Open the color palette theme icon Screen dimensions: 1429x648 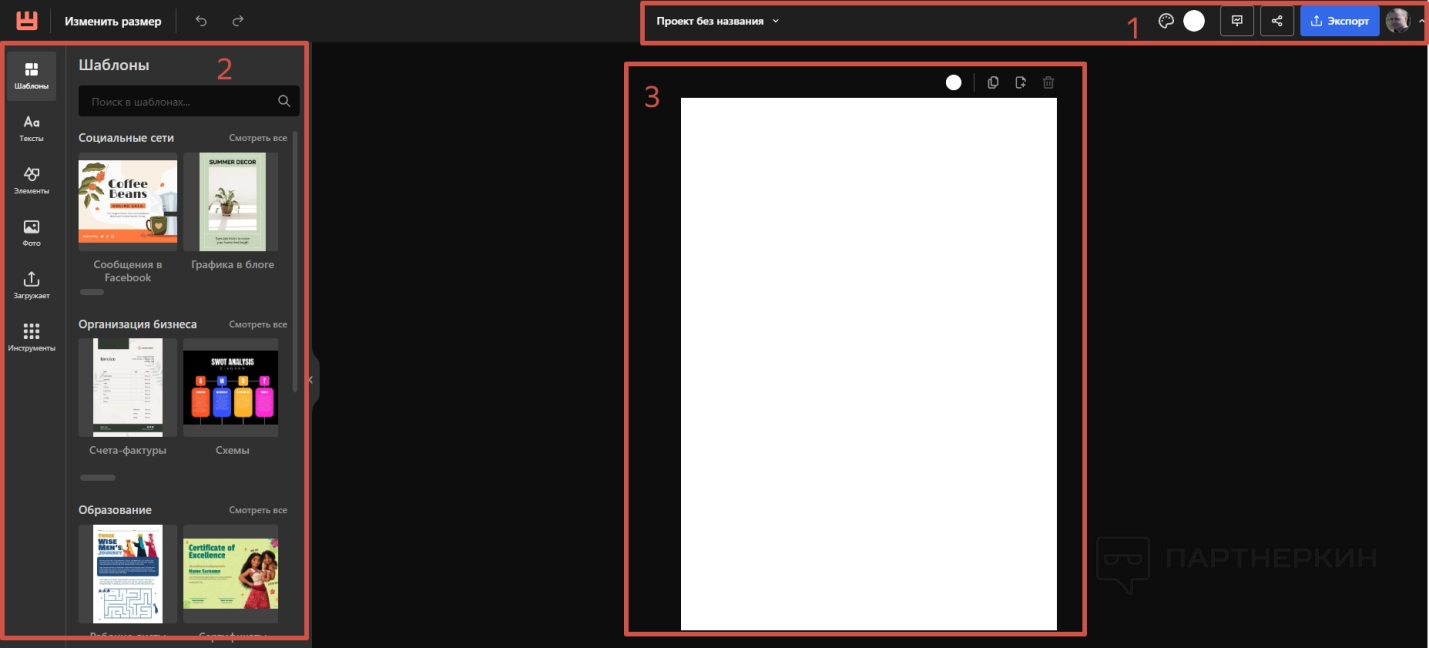1165,21
